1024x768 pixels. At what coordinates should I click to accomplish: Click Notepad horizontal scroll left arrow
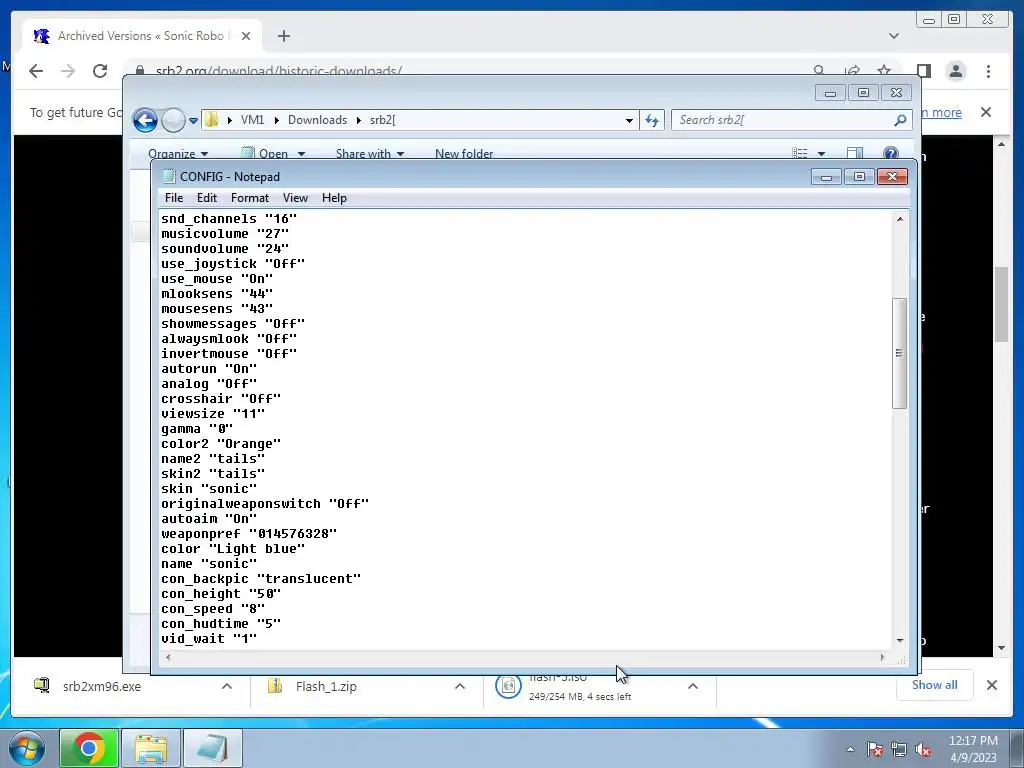click(168, 658)
